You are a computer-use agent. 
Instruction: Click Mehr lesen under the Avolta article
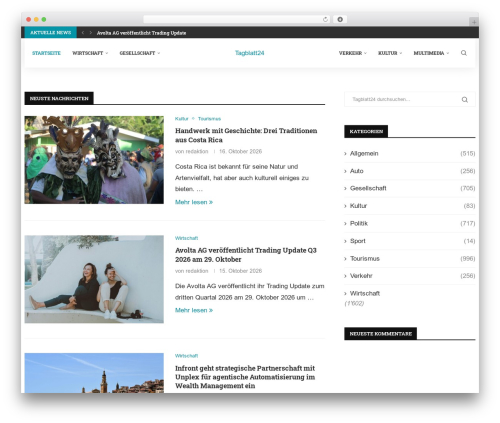pos(194,310)
